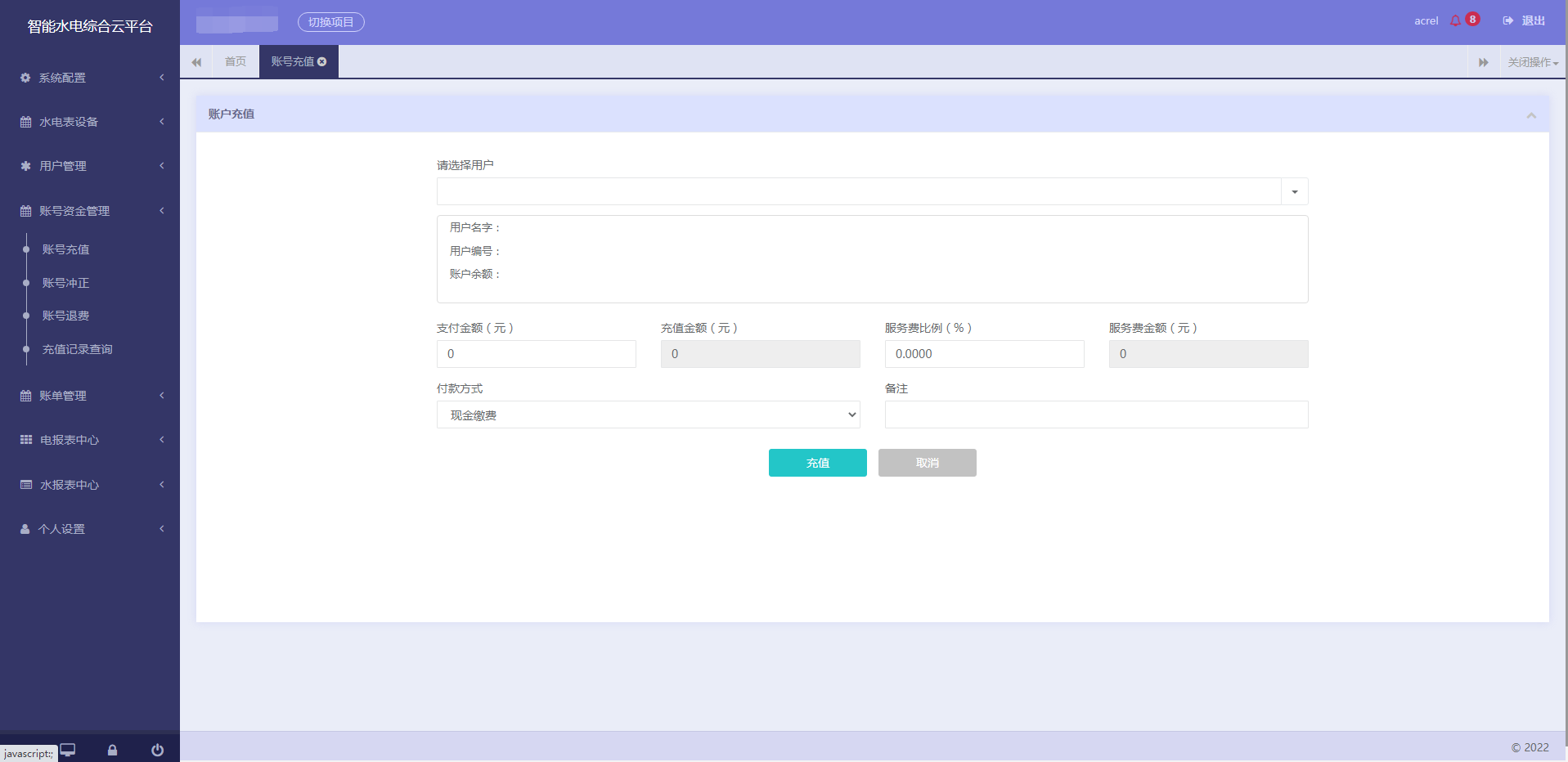Click the 充值 button
1568x762 pixels.
tap(818, 463)
